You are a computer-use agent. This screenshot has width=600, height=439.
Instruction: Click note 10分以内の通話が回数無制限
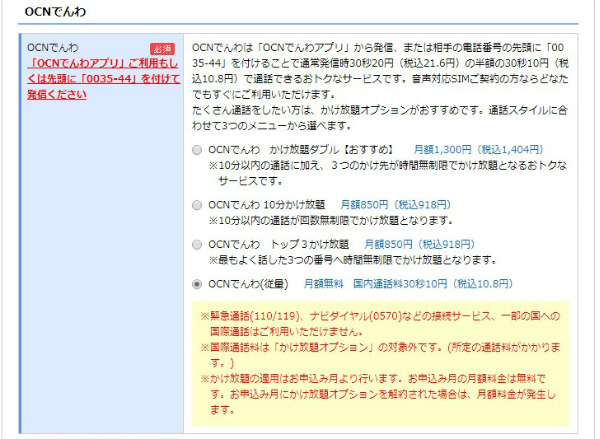[331, 221]
